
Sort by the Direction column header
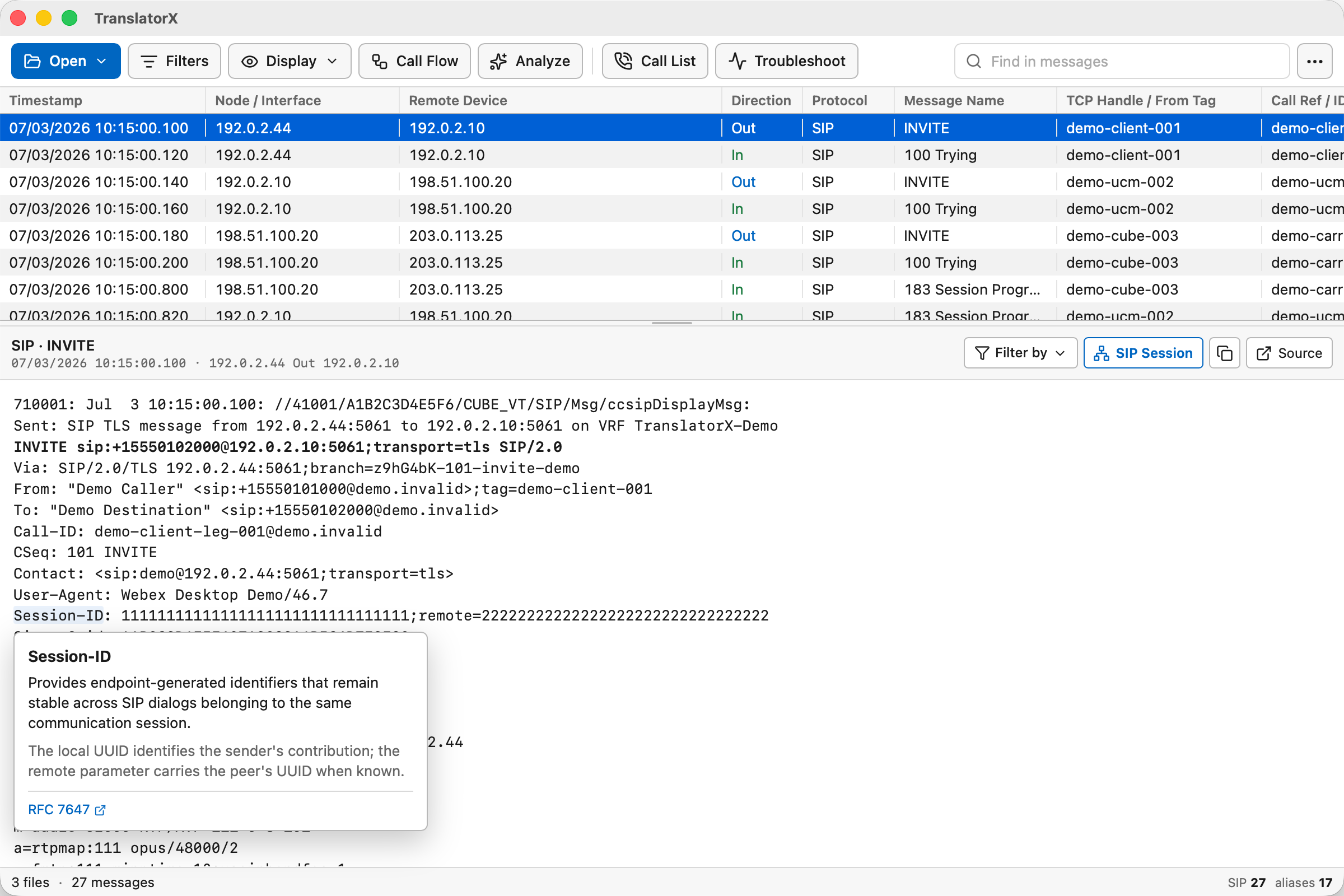click(761, 101)
